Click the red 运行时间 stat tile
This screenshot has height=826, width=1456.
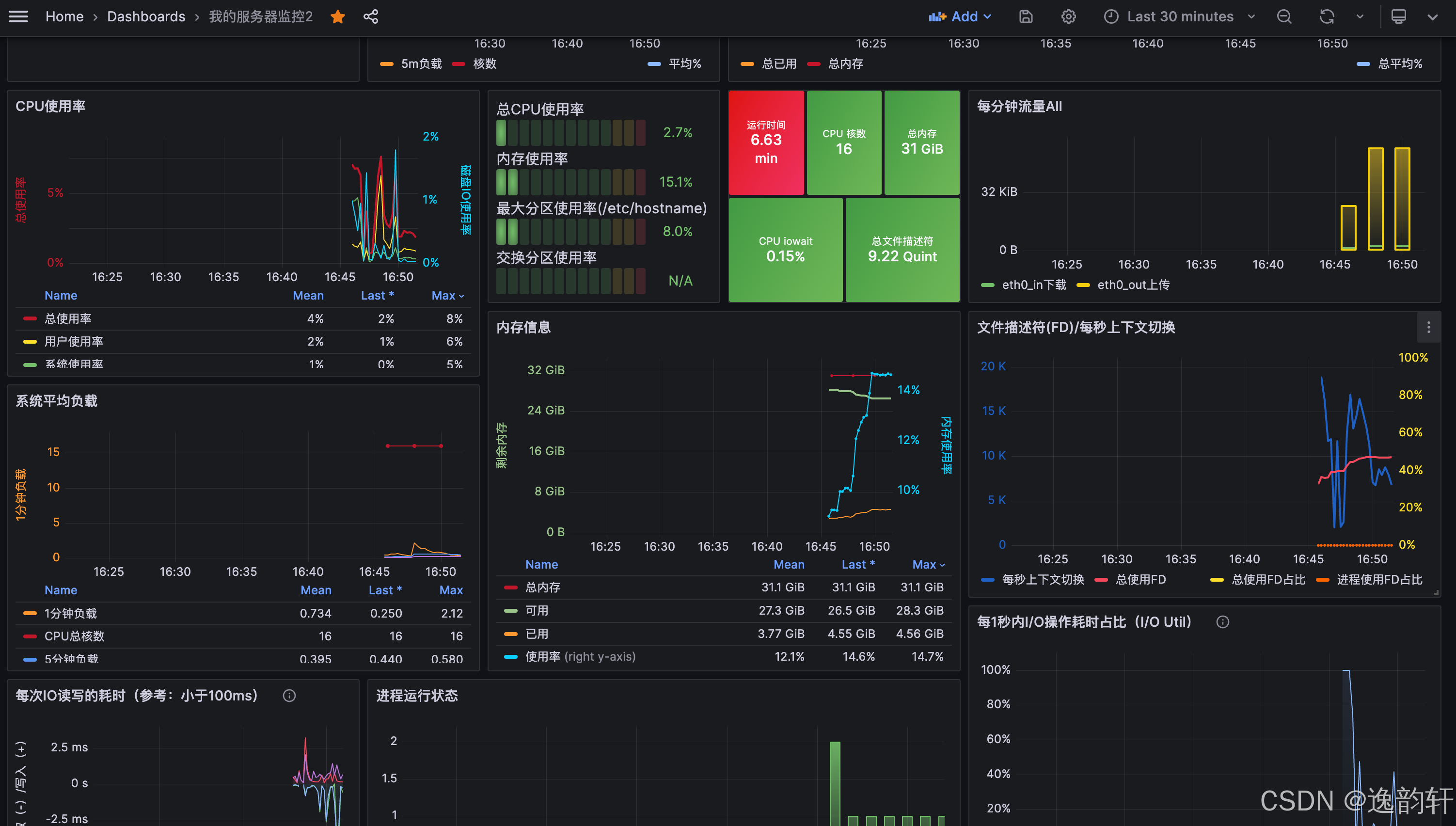766,142
